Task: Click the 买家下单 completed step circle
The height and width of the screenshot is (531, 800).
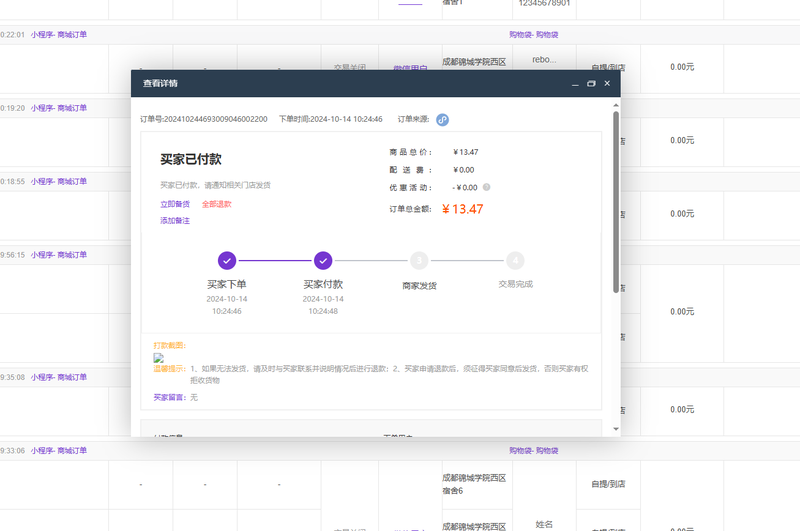Action: [227, 261]
